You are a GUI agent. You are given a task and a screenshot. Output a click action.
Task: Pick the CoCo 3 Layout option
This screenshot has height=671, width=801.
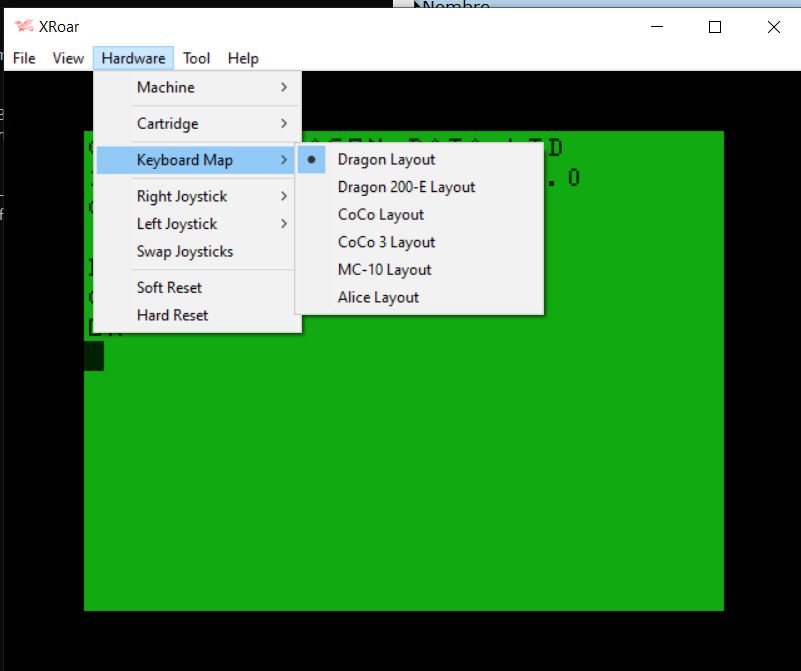[386, 242]
